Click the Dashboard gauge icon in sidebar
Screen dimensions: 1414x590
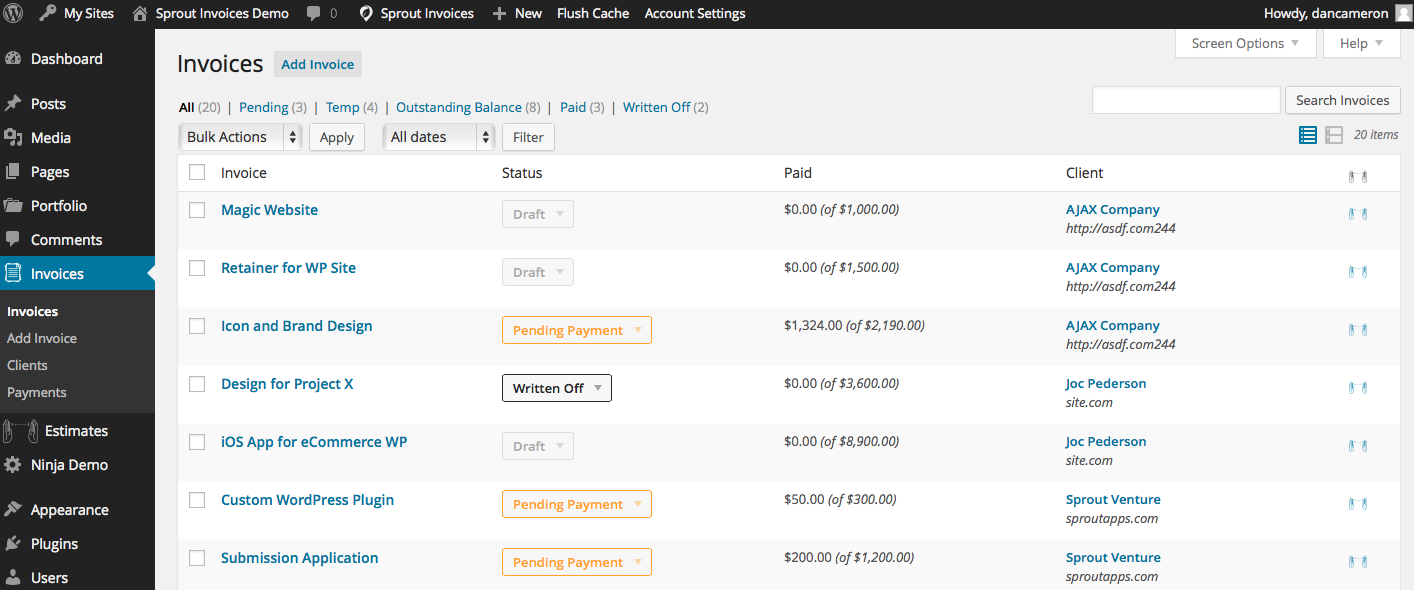click(14, 59)
